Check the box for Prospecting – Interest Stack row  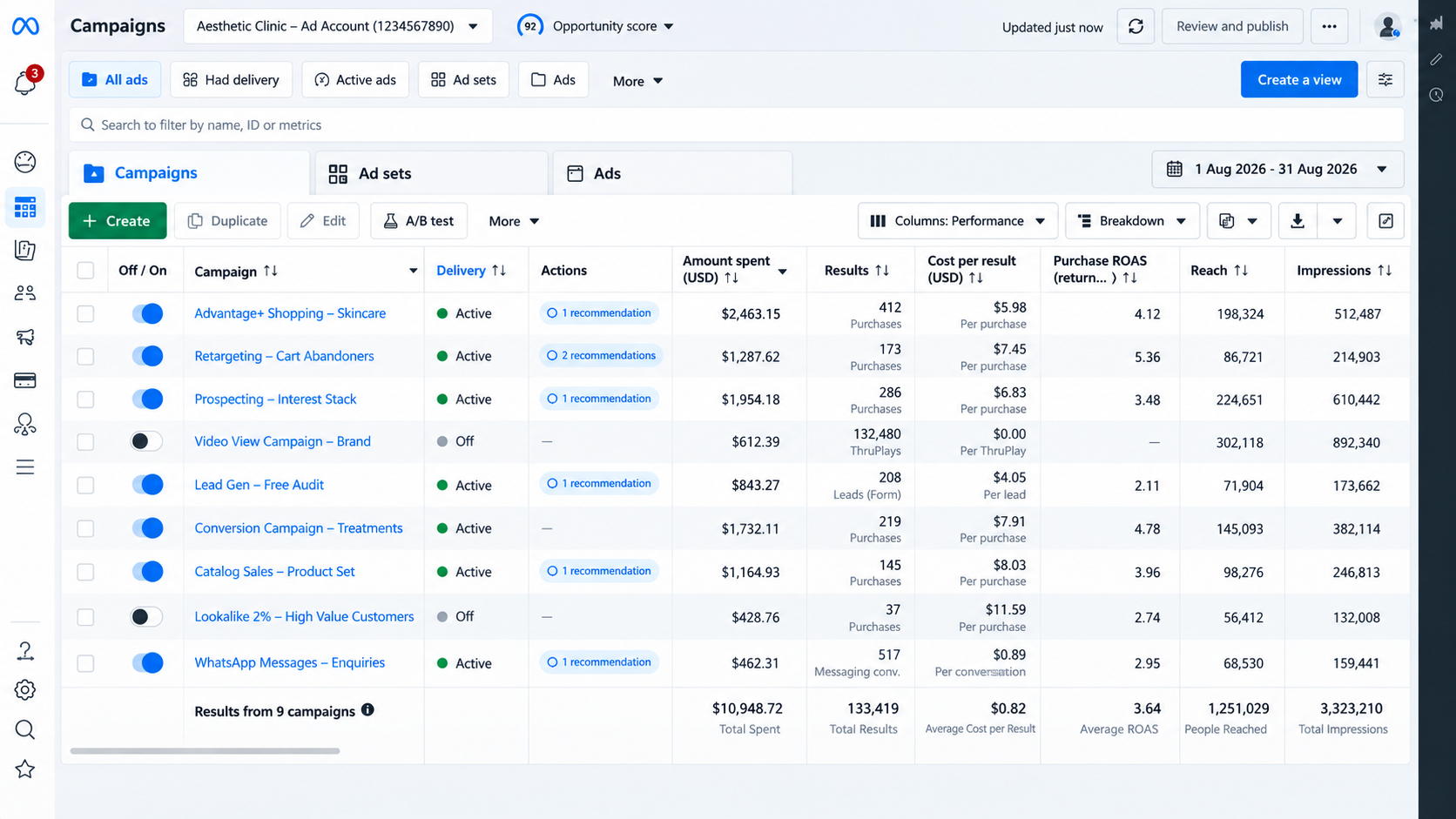pos(85,399)
